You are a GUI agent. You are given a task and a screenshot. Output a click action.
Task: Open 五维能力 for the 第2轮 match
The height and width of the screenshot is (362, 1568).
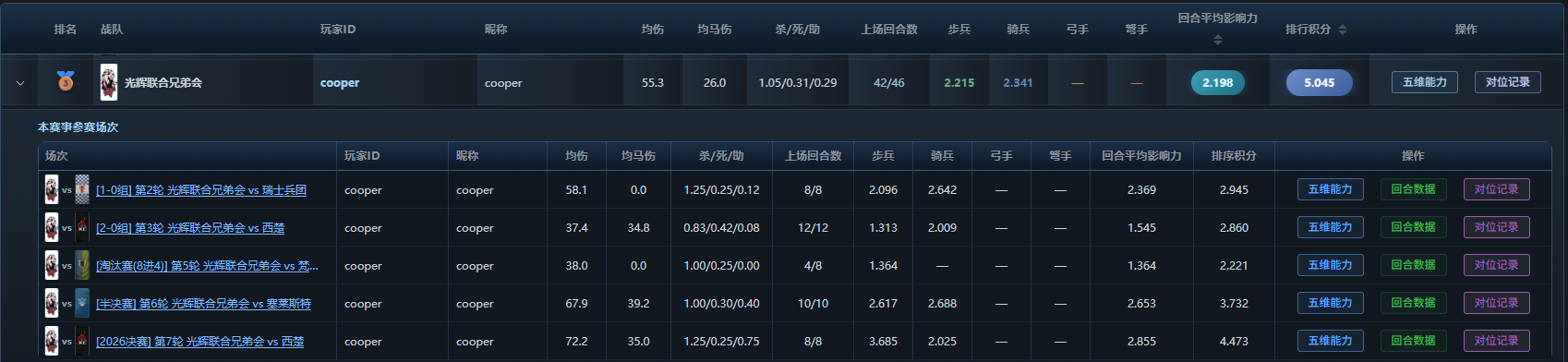[1331, 189]
